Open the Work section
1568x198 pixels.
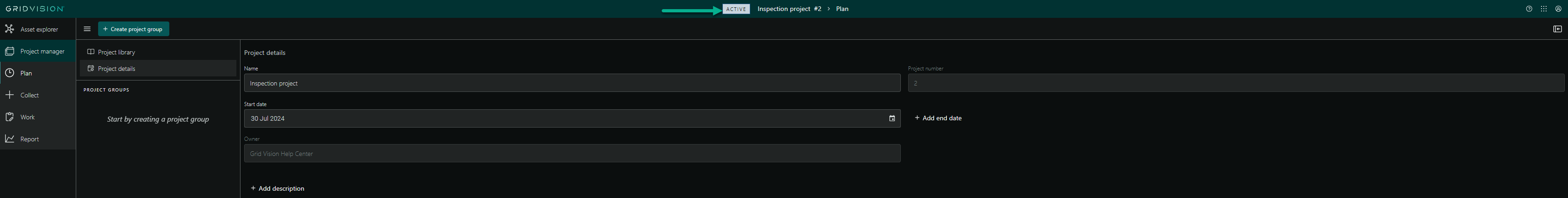pos(27,117)
